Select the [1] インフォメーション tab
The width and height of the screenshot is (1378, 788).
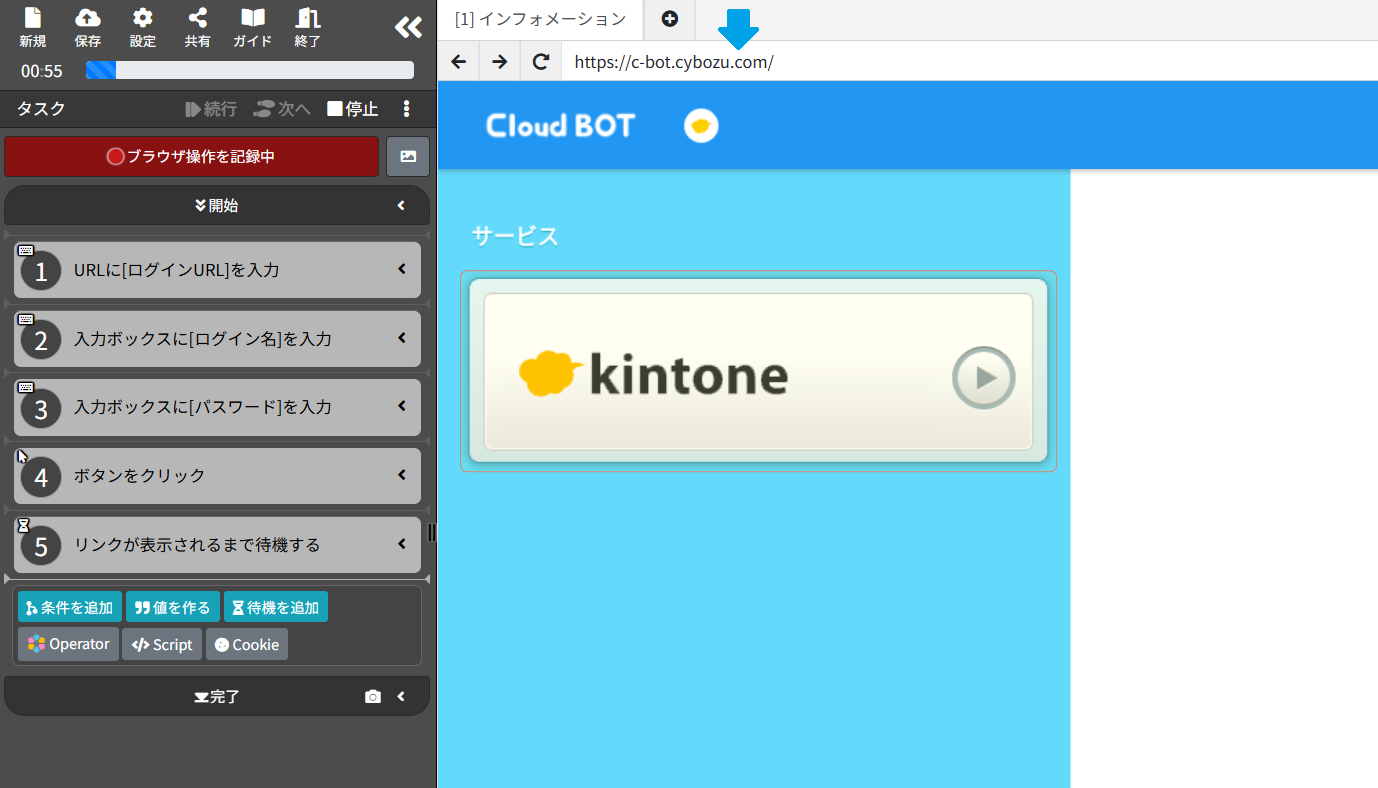pos(540,19)
